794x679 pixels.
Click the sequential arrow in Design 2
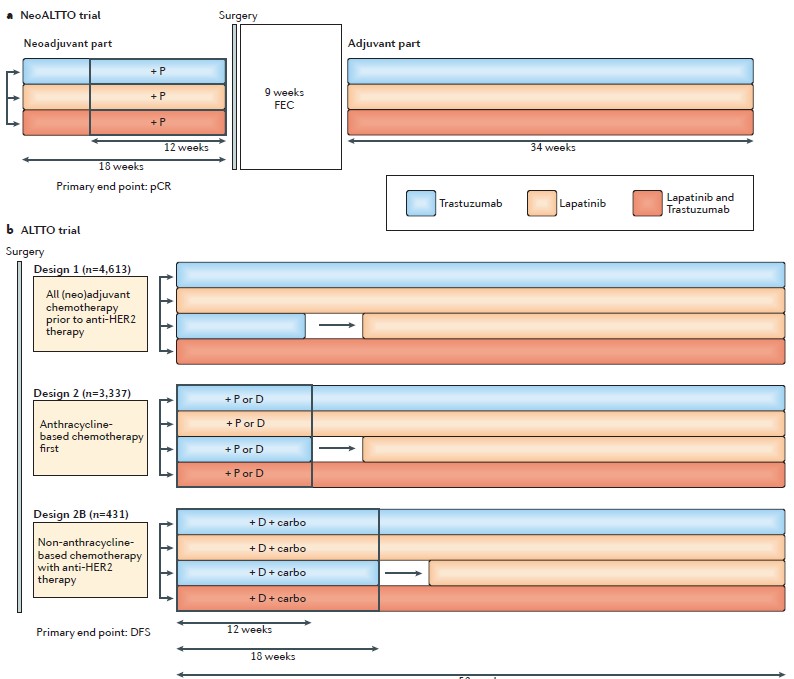[x=337, y=448]
